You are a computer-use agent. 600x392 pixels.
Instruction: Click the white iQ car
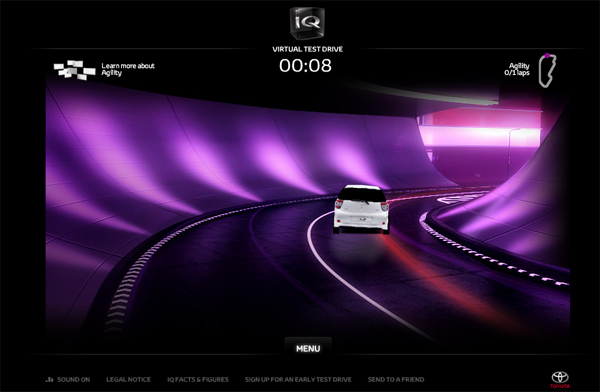click(x=361, y=209)
